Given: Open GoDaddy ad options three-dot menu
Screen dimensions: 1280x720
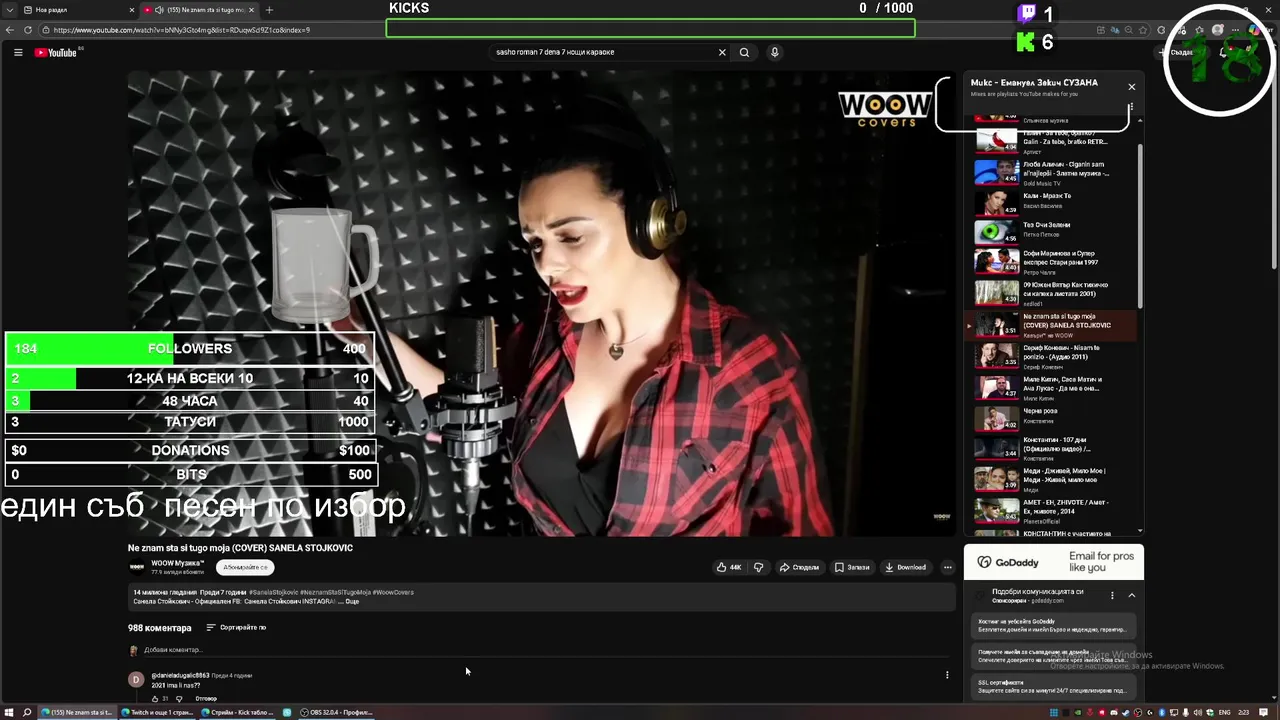Looking at the screenshot, I should (1112, 595).
